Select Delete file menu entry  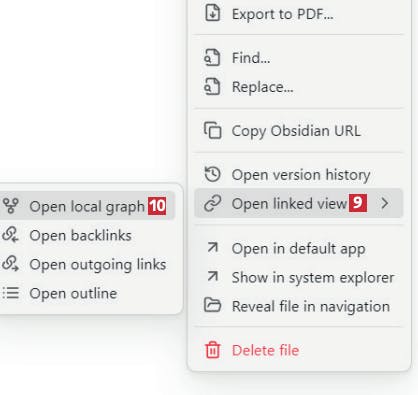(299, 350)
